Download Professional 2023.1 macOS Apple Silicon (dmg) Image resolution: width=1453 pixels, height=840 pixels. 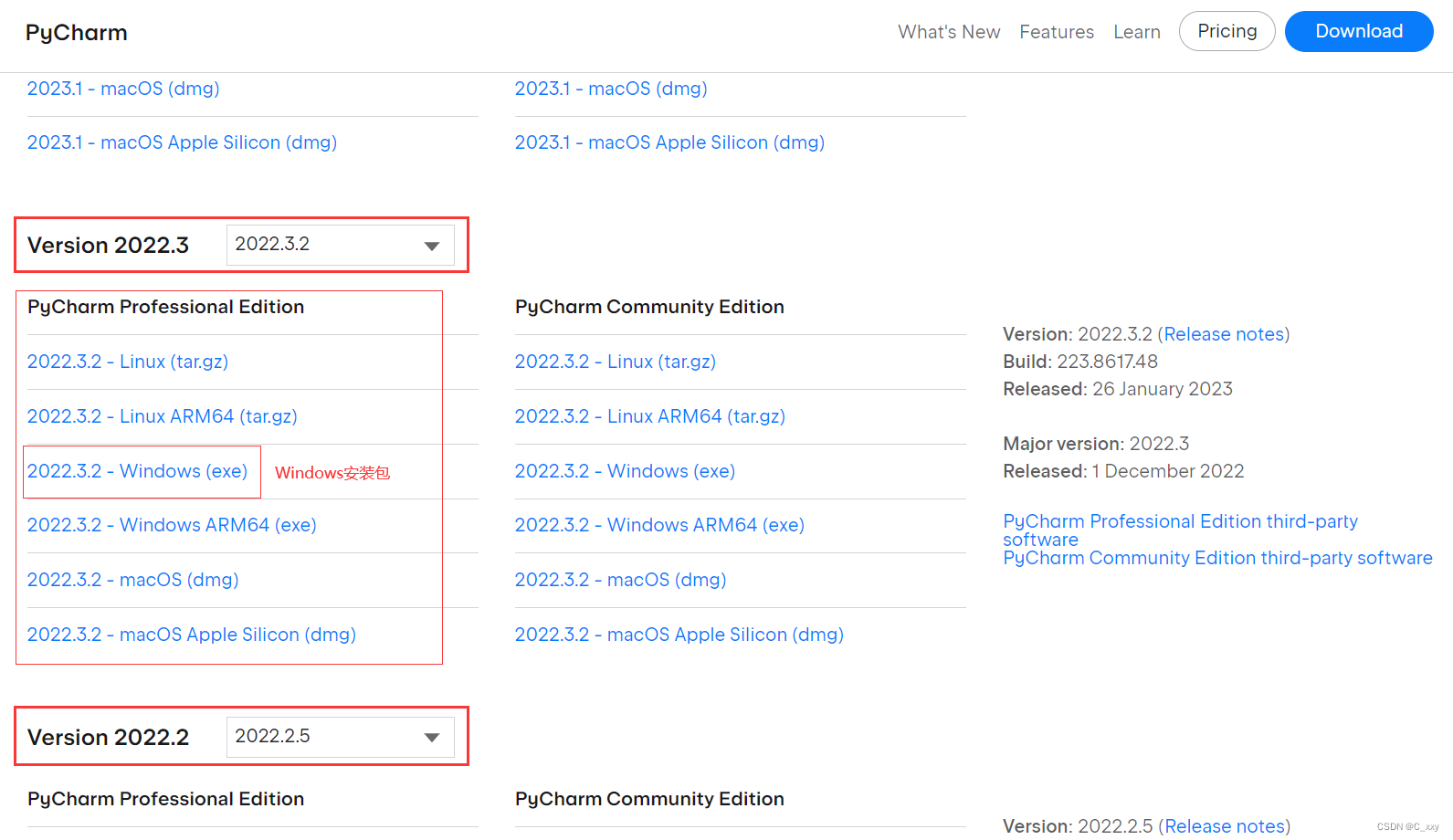coord(182,142)
